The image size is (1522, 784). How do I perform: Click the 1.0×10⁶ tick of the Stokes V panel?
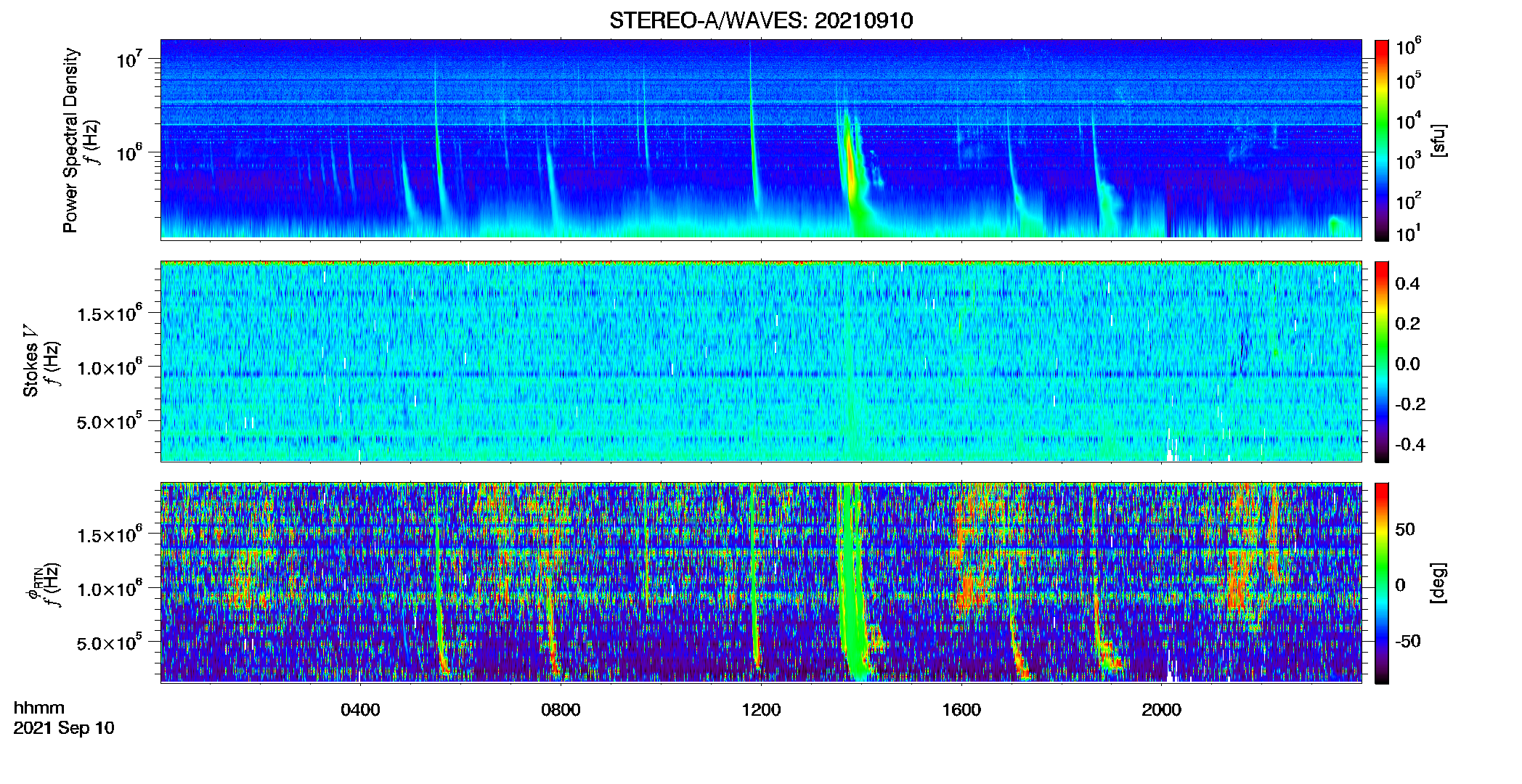click(x=109, y=367)
